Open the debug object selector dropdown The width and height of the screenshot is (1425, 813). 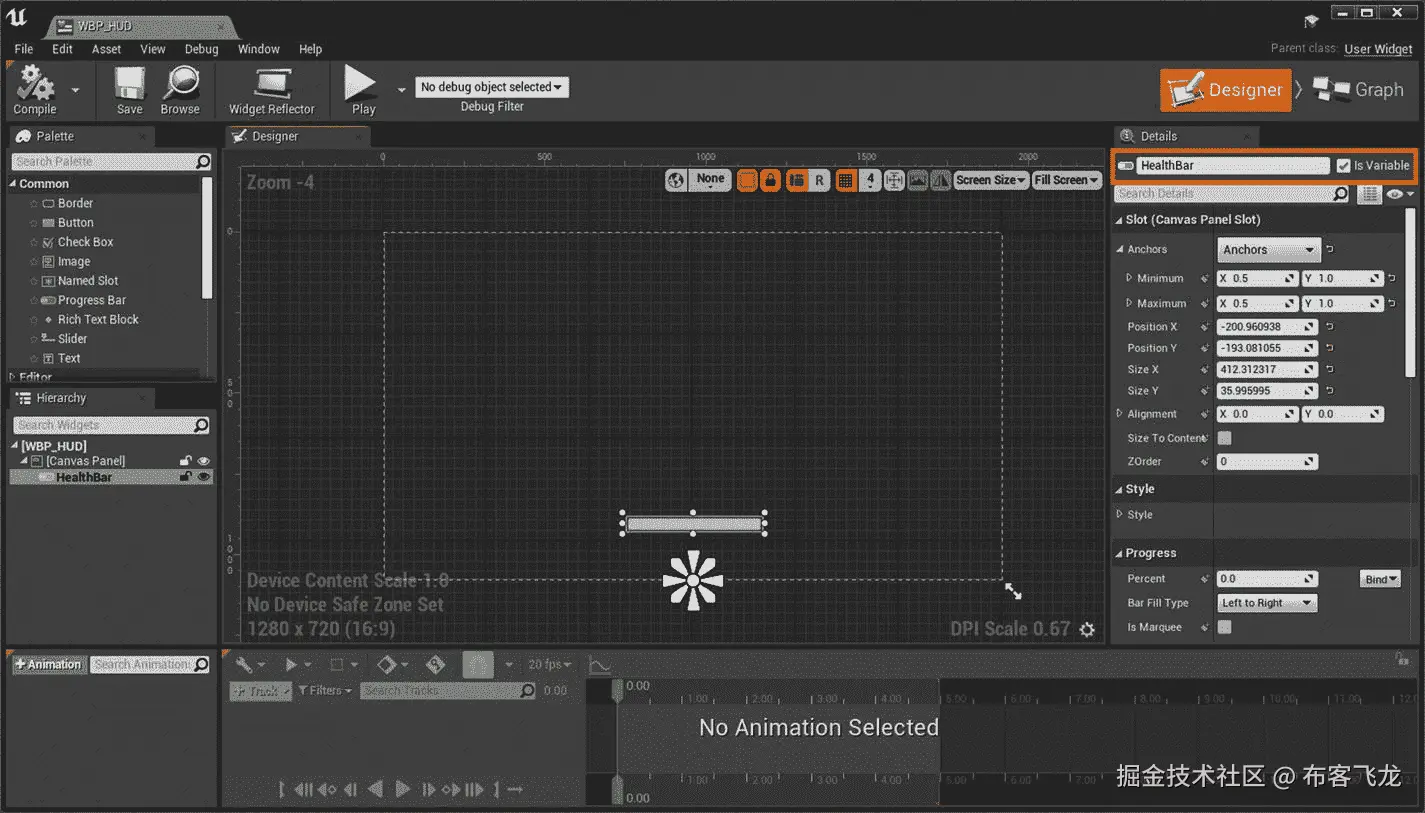(491, 87)
